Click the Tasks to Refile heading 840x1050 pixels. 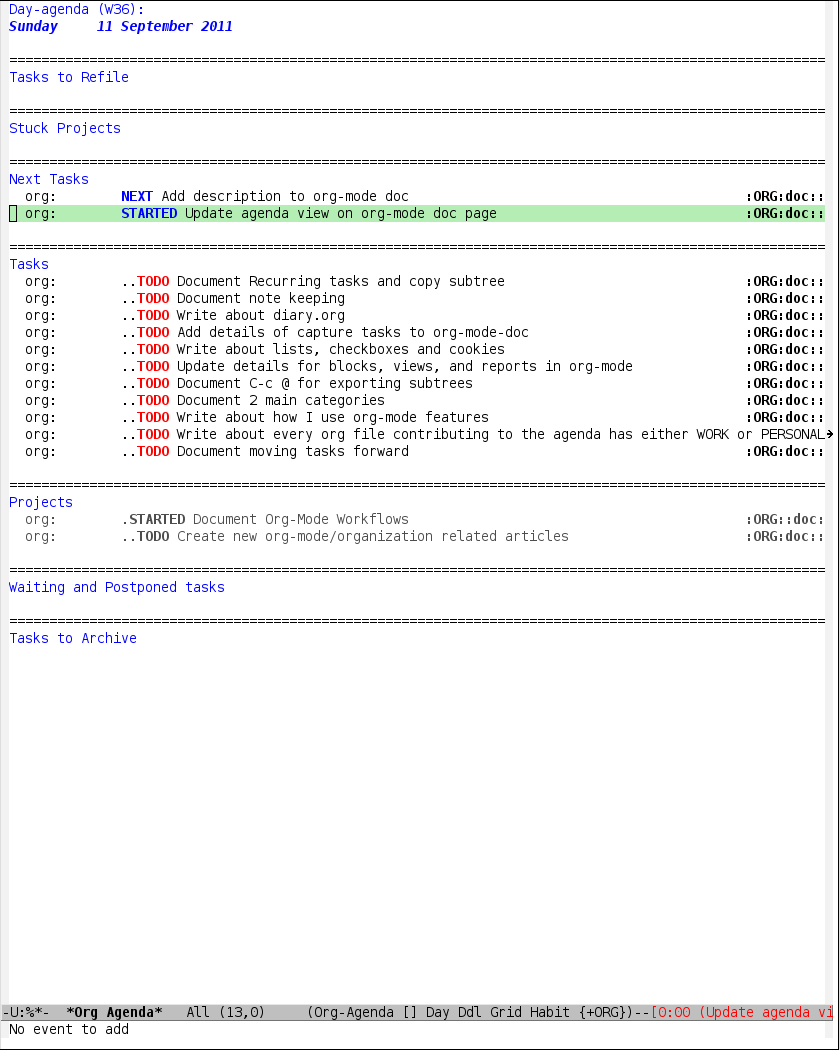pyautogui.click(x=69, y=78)
